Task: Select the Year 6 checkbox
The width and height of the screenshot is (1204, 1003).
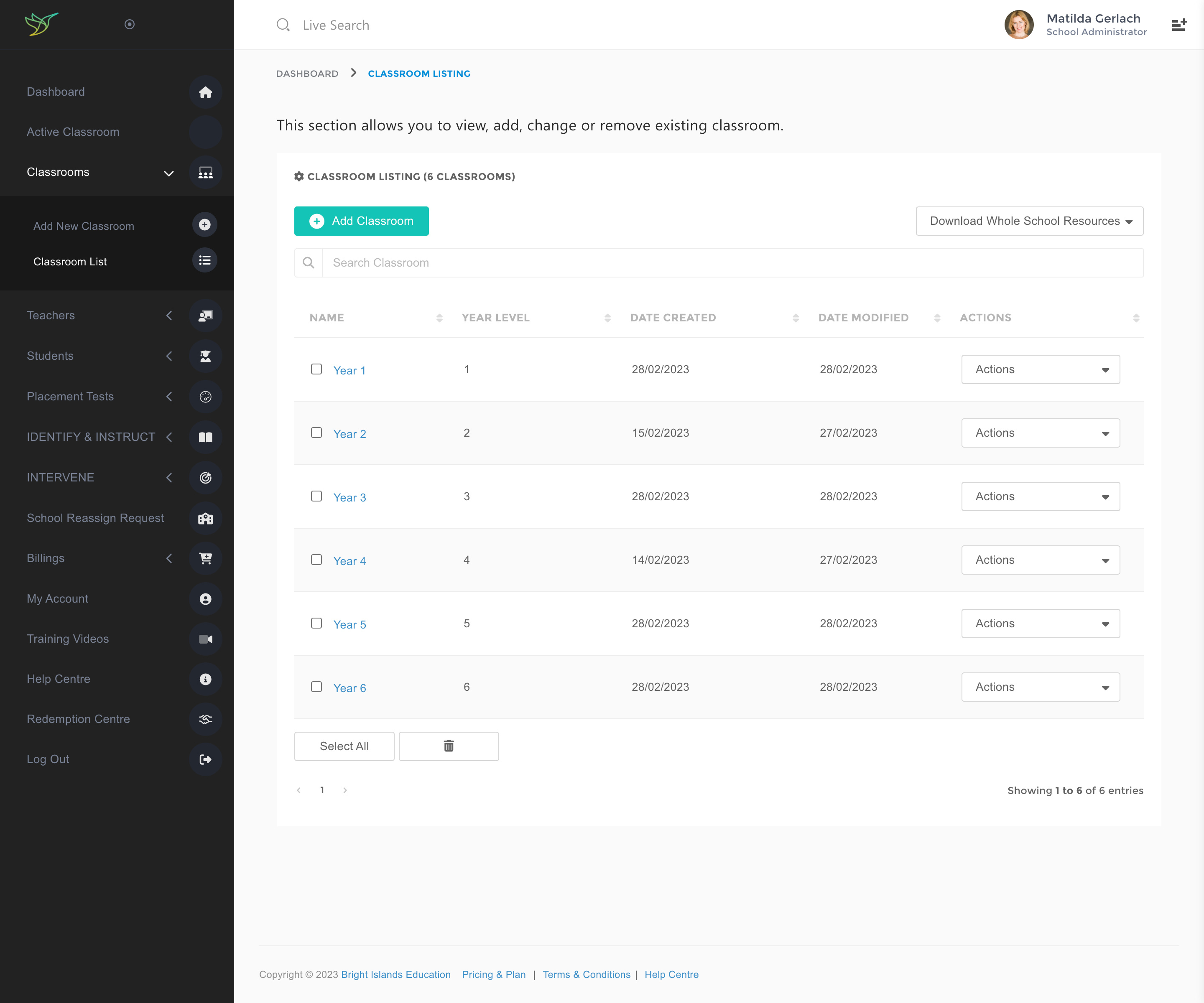Action: [x=316, y=687]
